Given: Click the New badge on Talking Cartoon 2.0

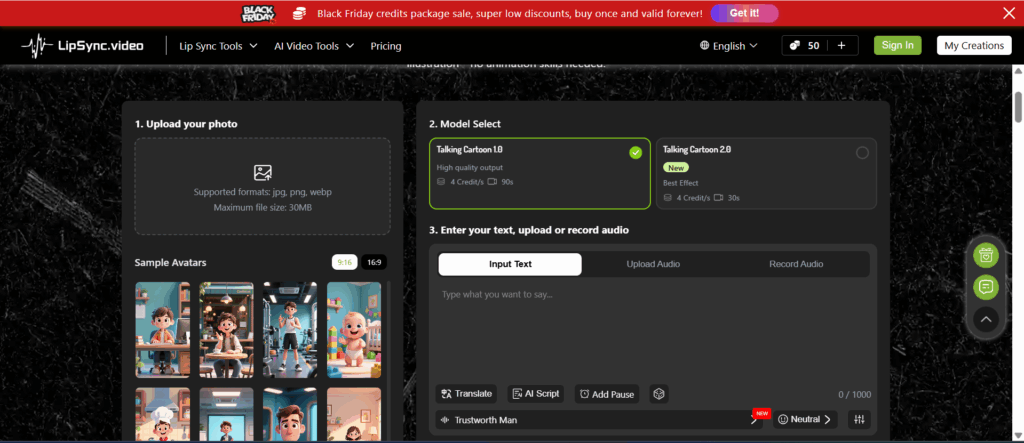Looking at the screenshot, I should coord(675,168).
